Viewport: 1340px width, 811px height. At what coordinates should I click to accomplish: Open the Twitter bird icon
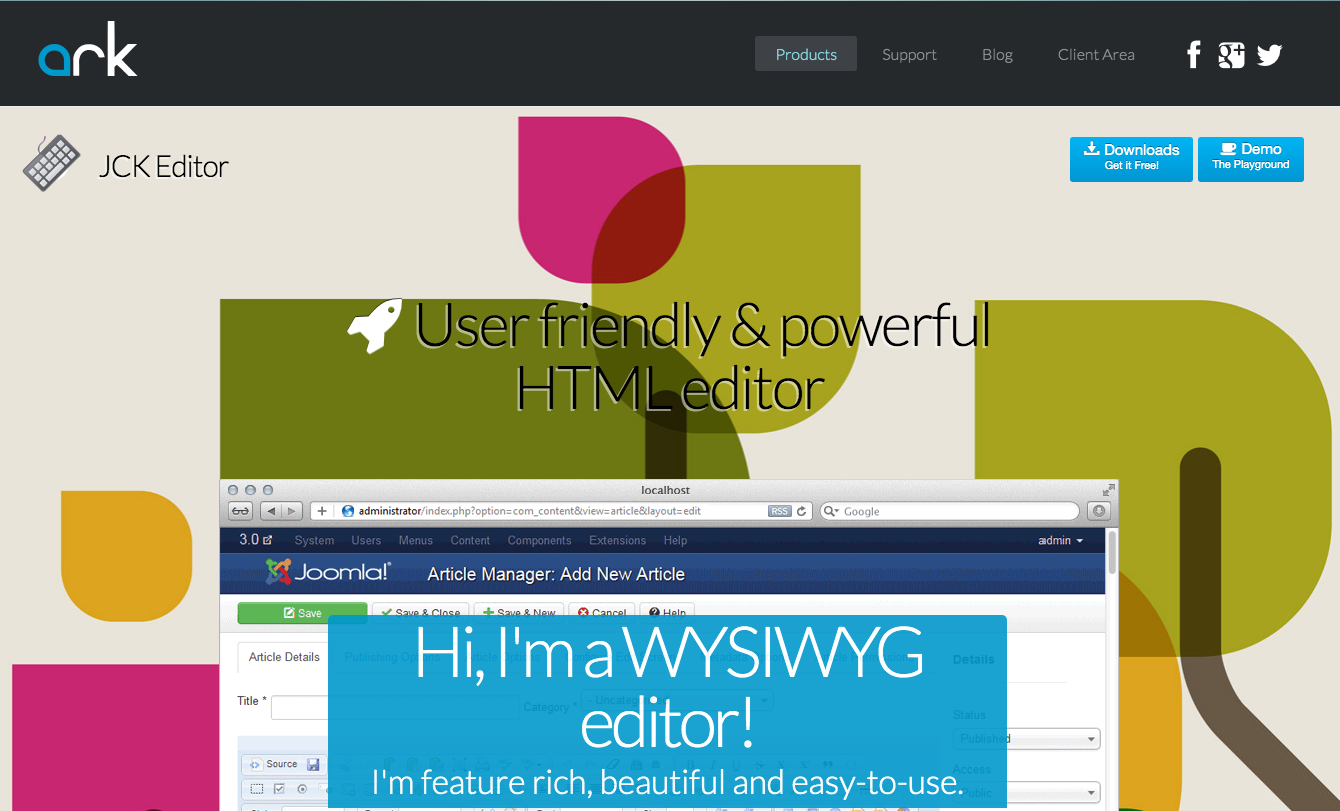(1269, 55)
